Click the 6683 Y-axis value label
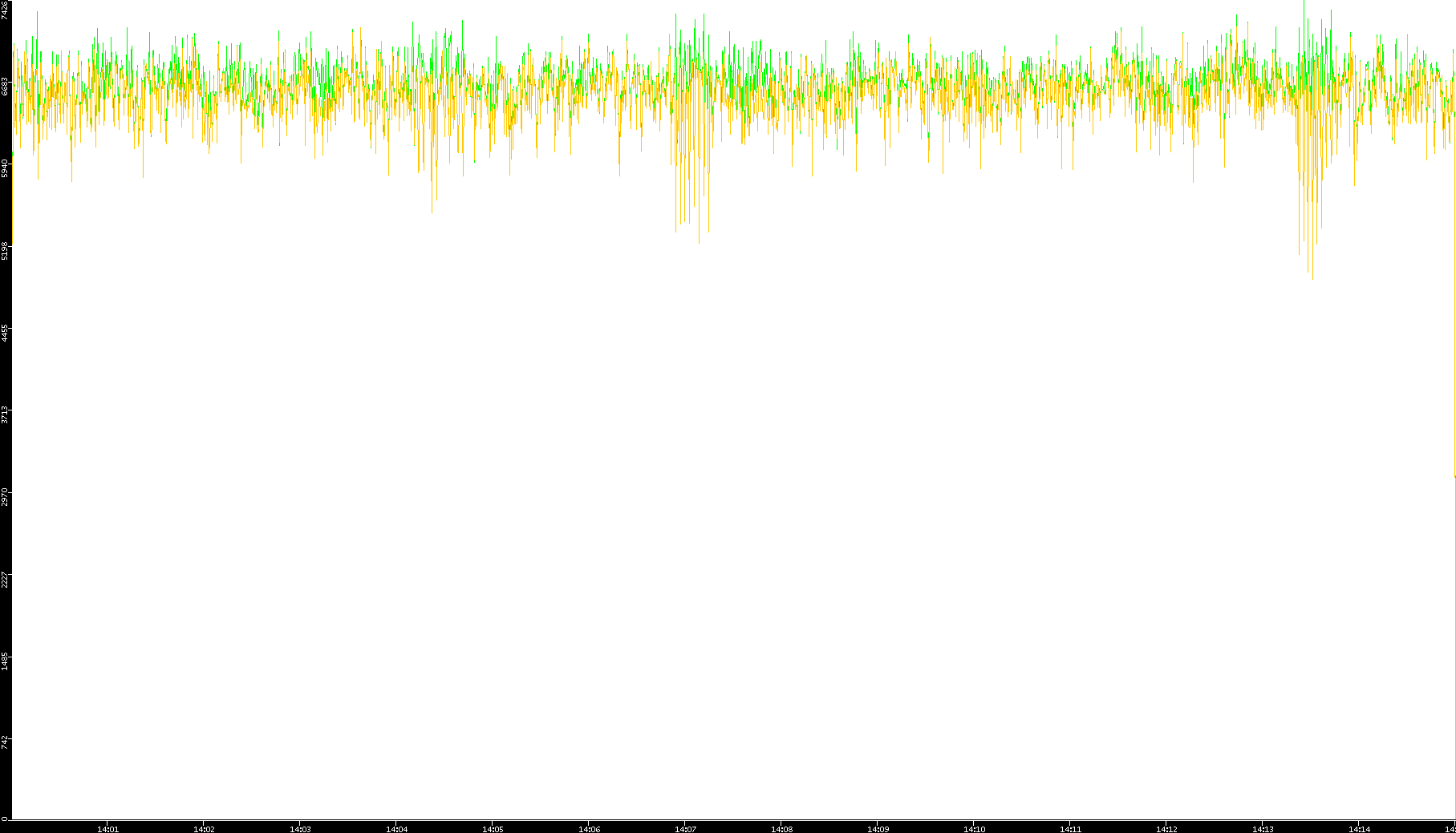This screenshot has height=833, width=1456. [5, 86]
